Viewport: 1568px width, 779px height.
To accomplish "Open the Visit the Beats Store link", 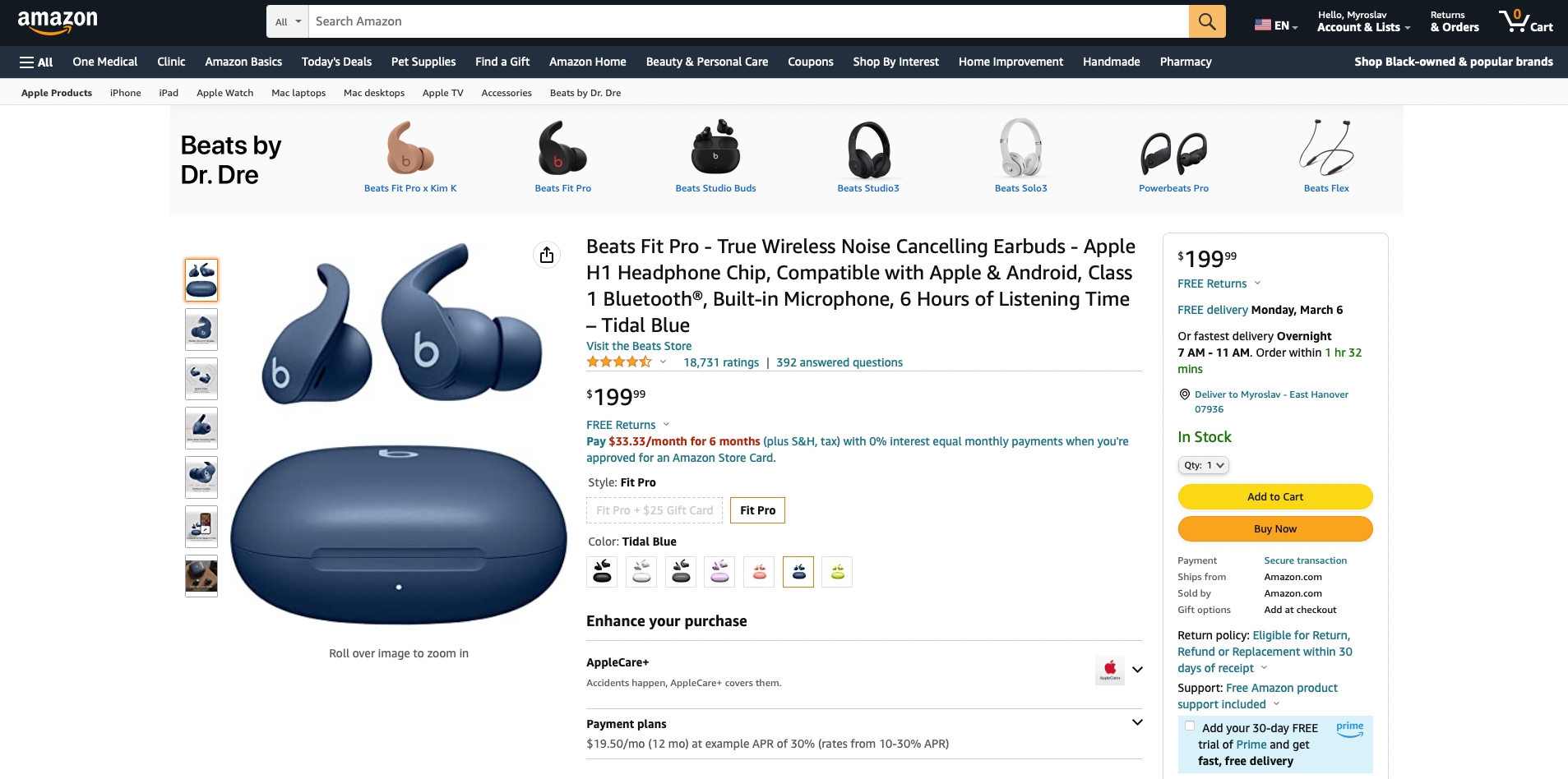I will click(x=639, y=346).
